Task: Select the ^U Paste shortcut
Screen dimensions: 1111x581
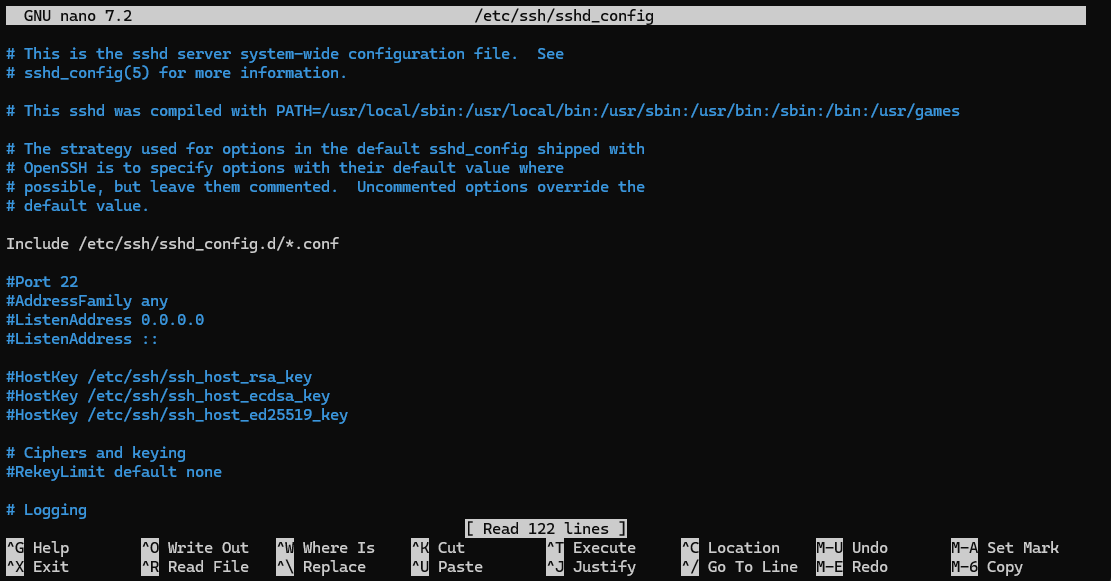Action: (x=447, y=567)
